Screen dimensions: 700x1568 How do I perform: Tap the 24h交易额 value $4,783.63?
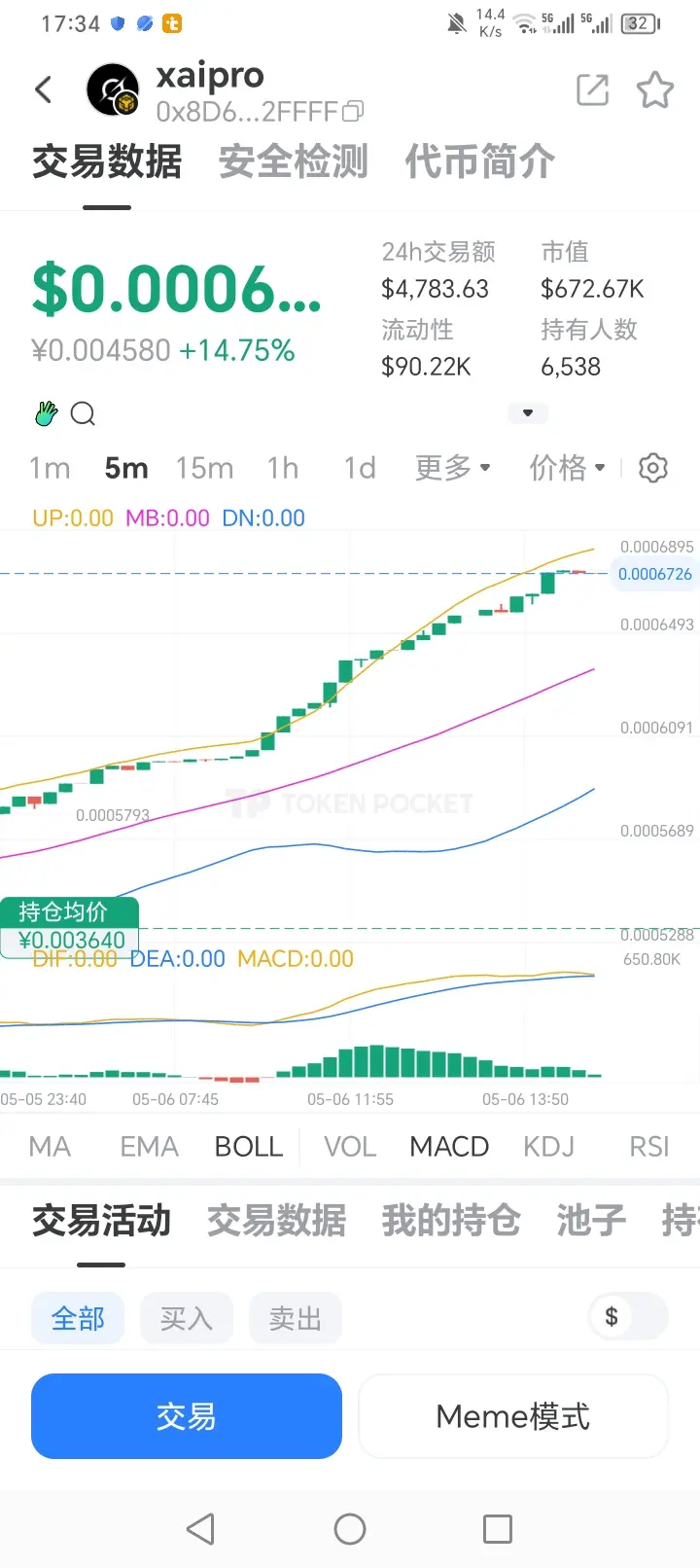436,289
